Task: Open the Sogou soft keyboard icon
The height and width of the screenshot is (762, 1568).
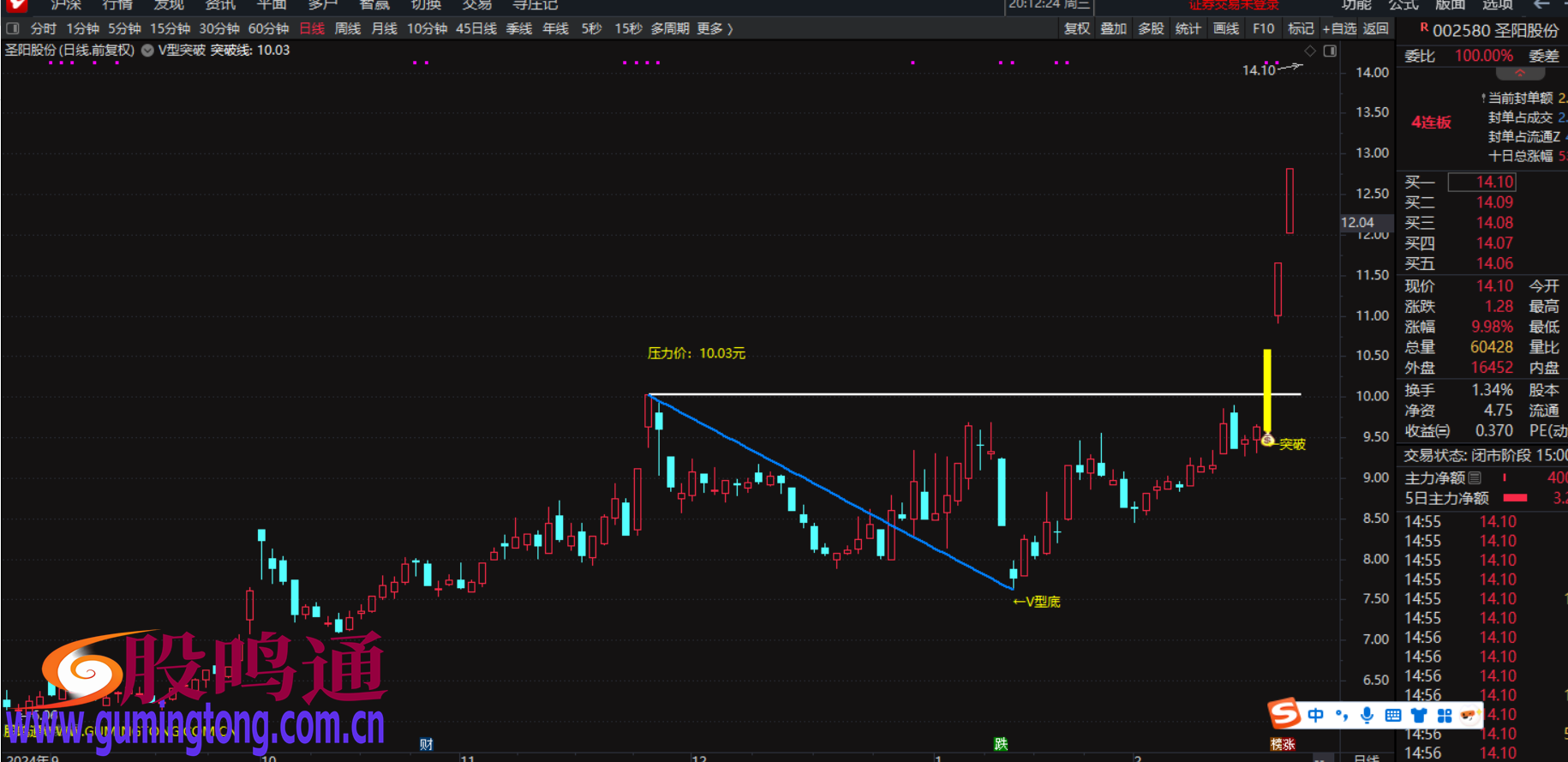Action: click(1393, 715)
